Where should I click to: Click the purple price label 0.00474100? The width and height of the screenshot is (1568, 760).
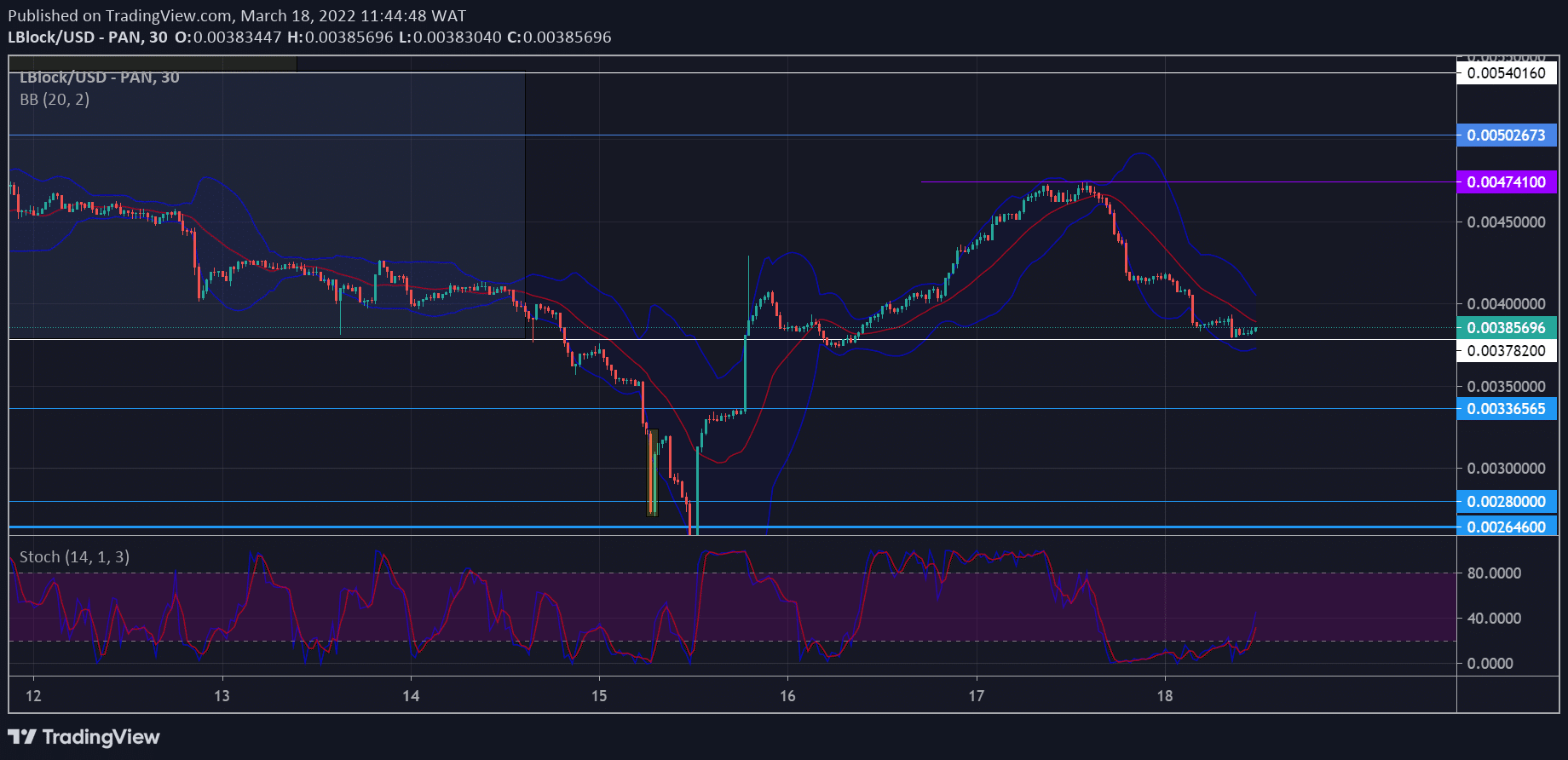click(x=1507, y=182)
